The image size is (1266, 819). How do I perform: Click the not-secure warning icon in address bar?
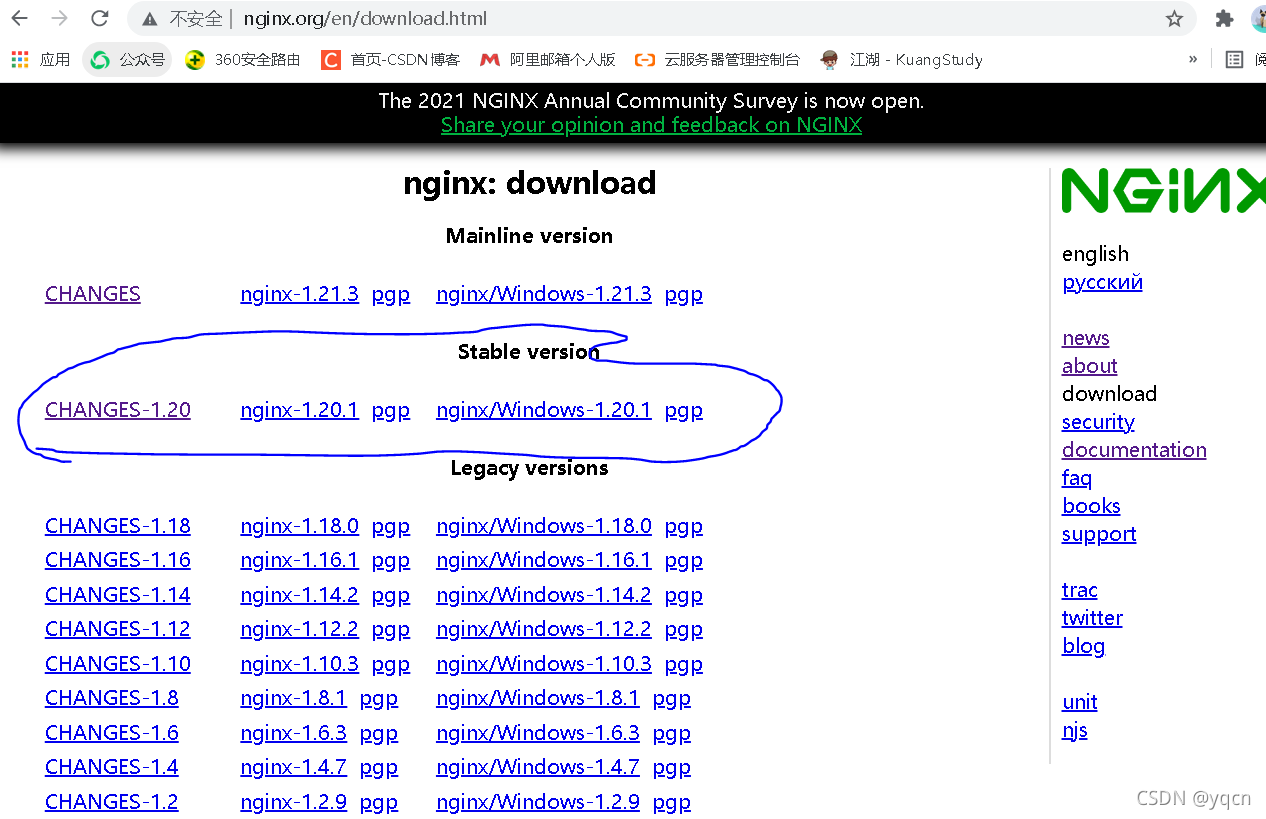tap(150, 19)
